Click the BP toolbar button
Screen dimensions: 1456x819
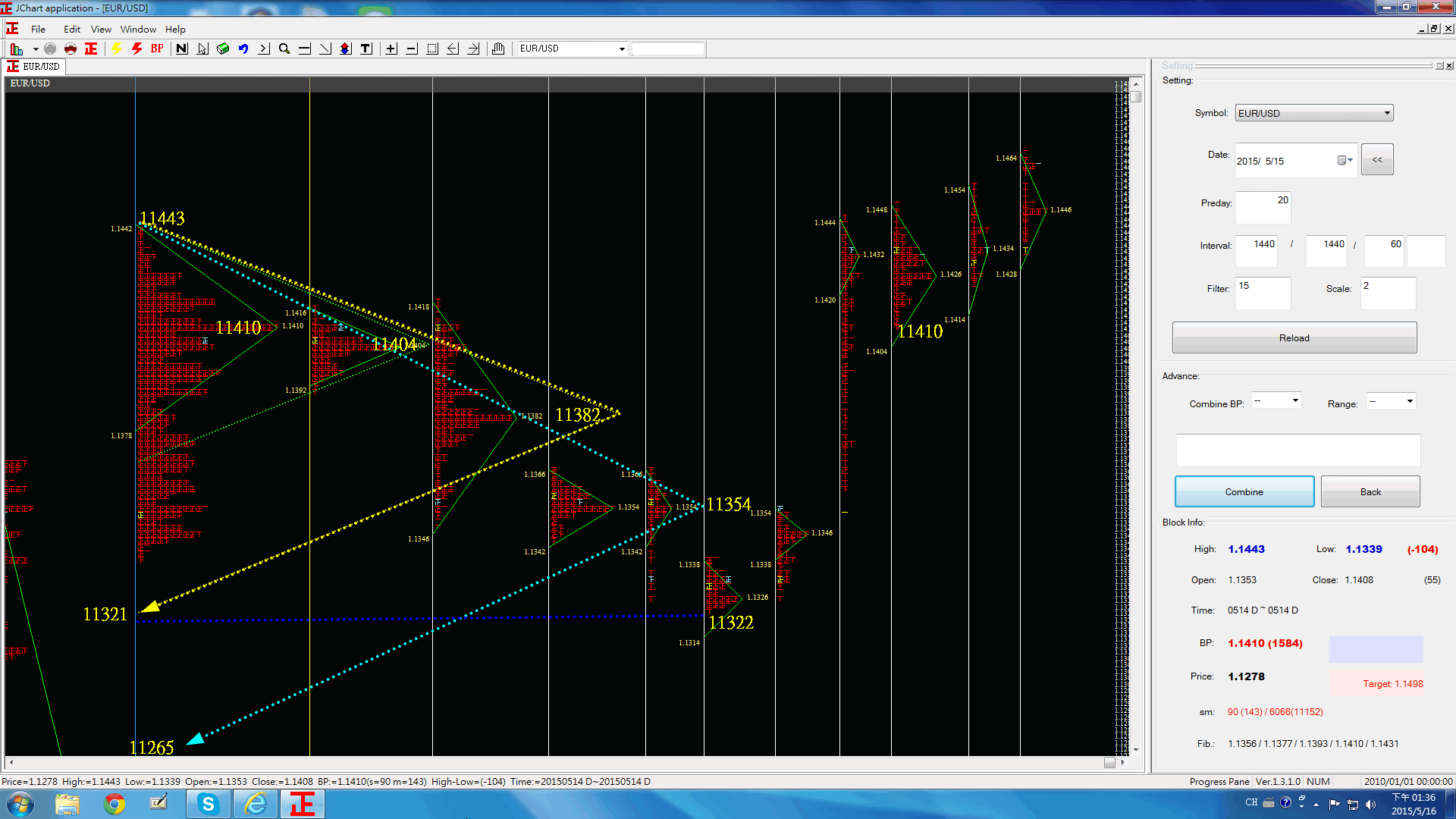[x=157, y=49]
